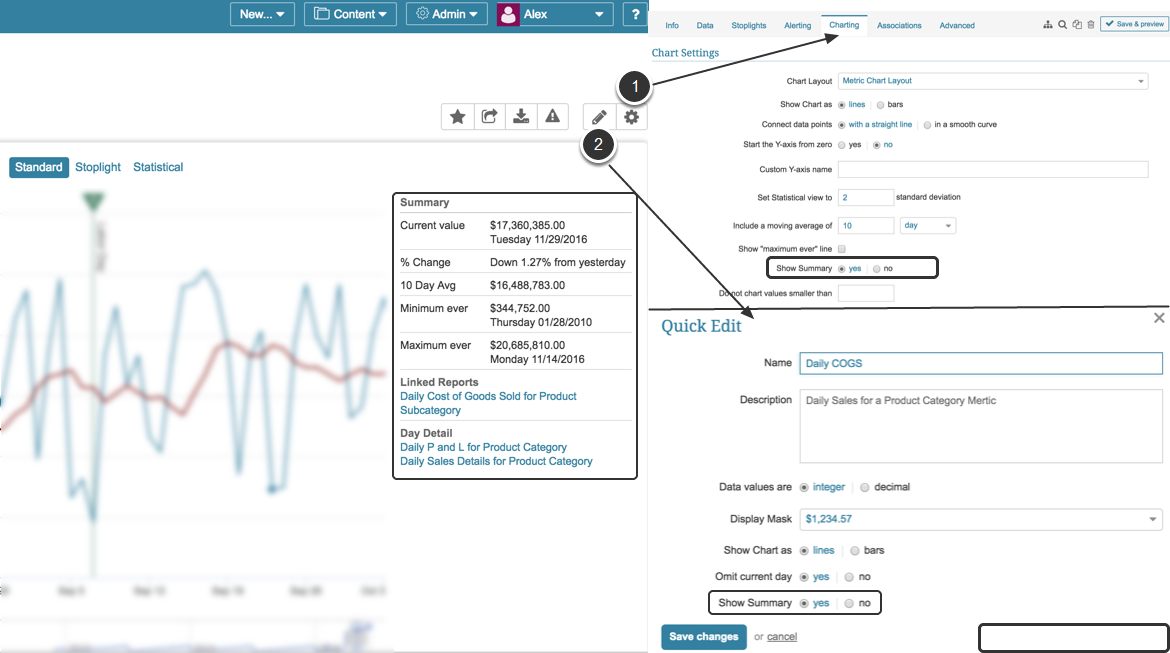The height and width of the screenshot is (653, 1170).
Task: Select lines in Chart Settings Show Chart as
Action: point(842,105)
